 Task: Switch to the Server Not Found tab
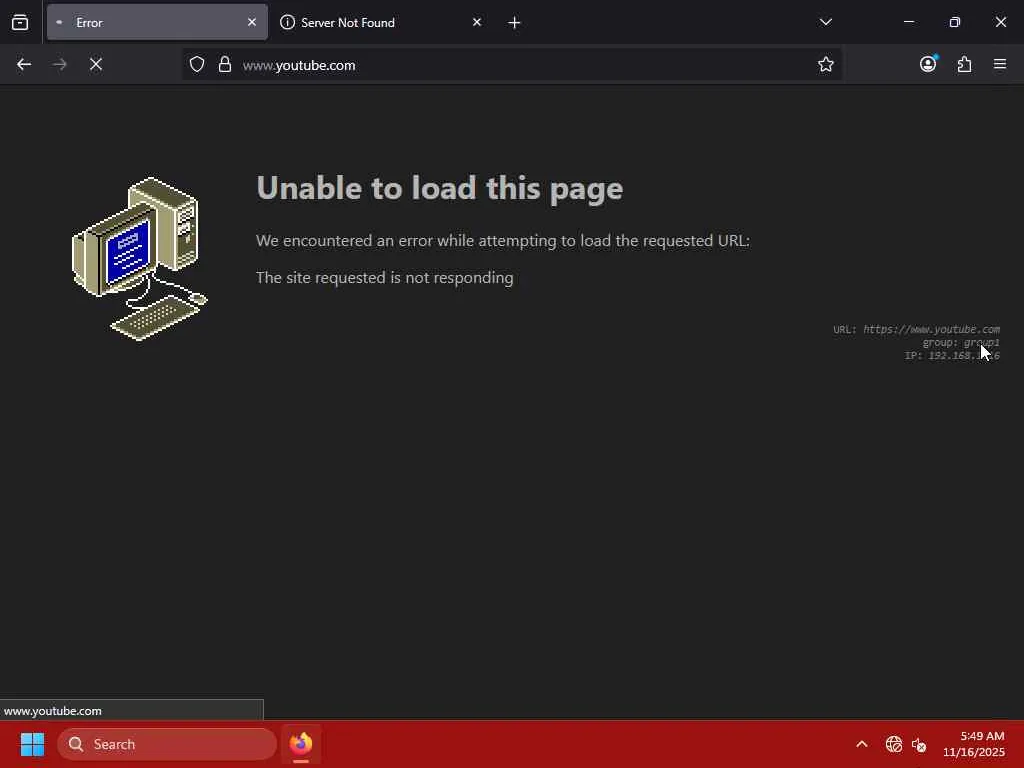pyautogui.click(x=381, y=22)
